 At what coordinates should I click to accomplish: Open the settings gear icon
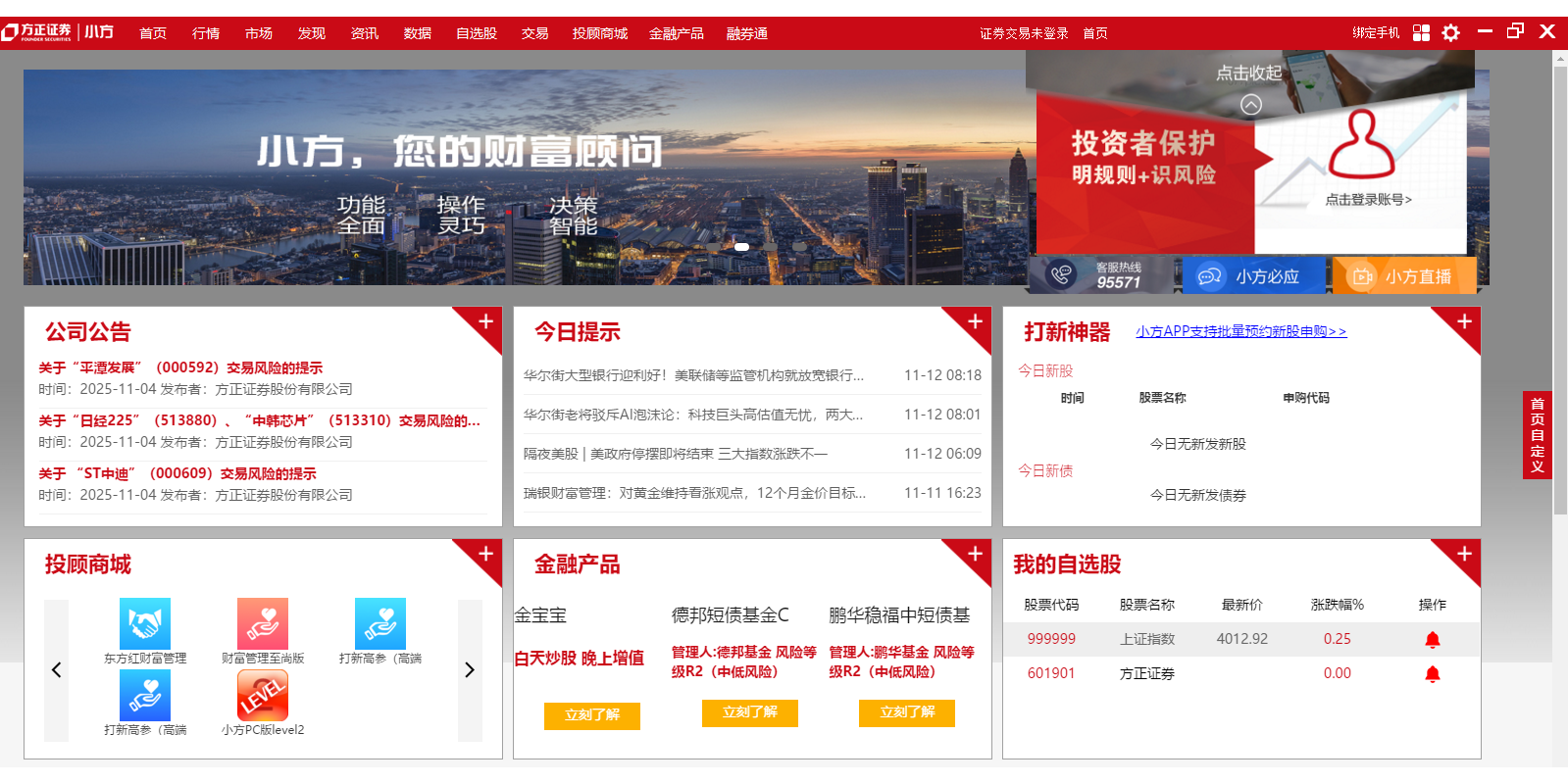tap(1450, 32)
